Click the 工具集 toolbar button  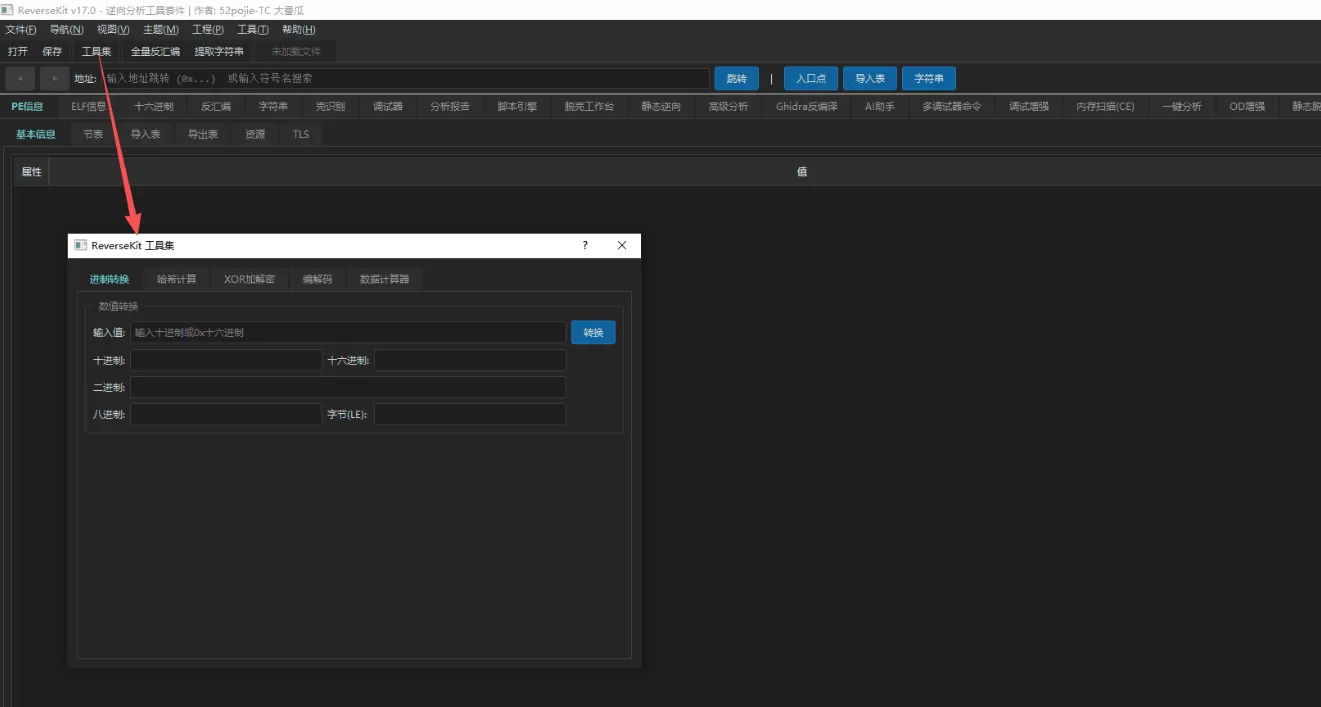[97, 51]
